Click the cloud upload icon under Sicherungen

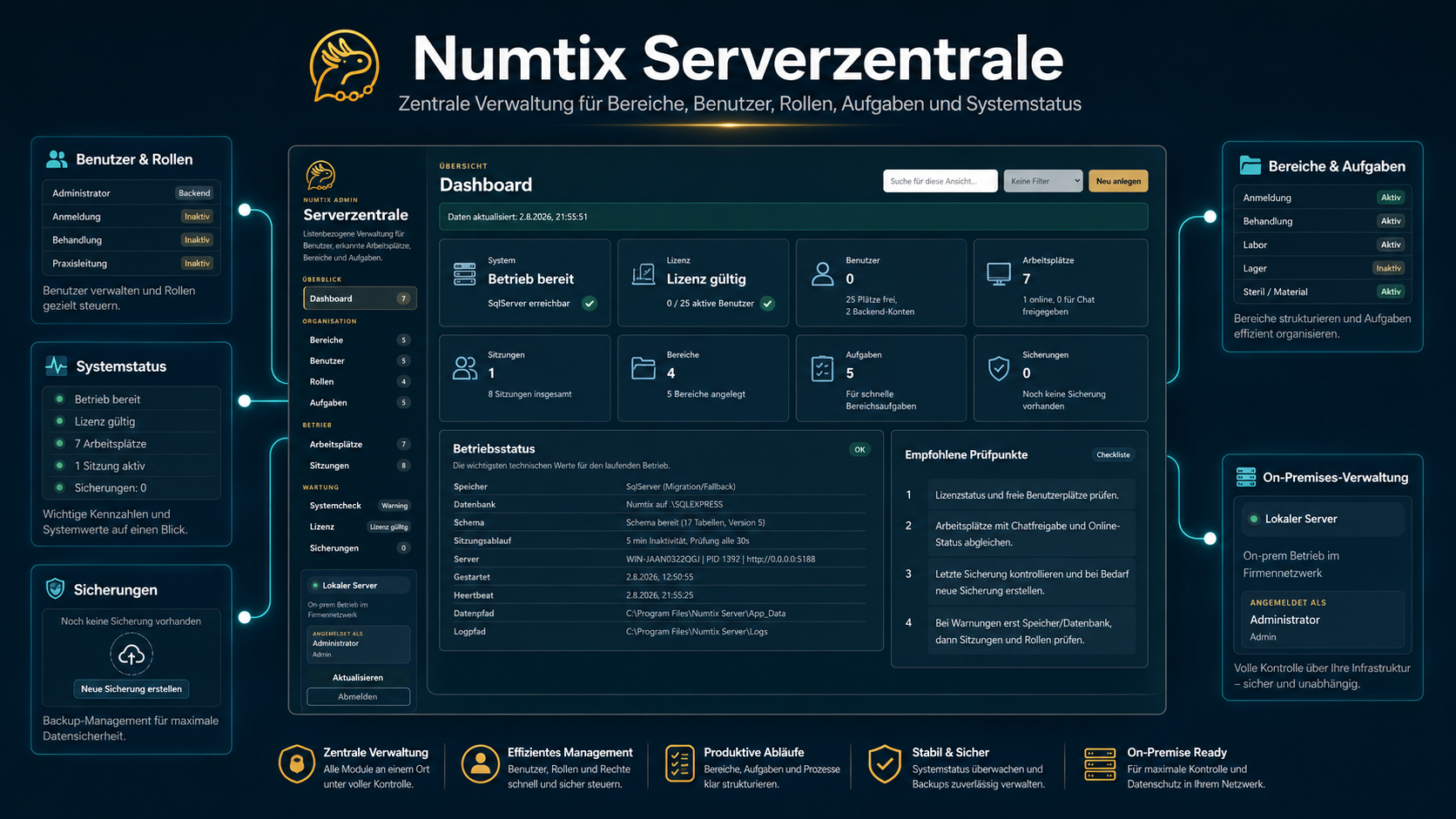click(x=131, y=655)
